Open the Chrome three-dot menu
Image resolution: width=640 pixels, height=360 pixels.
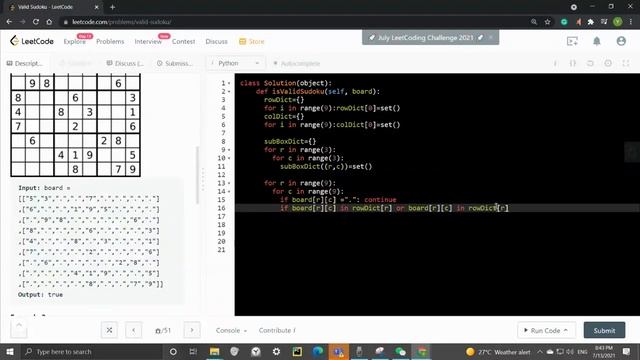(x=632, y=22)
